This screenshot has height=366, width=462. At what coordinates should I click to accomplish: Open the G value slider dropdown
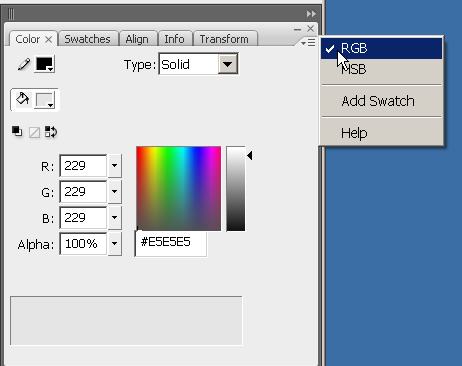[x=114, y=191]
